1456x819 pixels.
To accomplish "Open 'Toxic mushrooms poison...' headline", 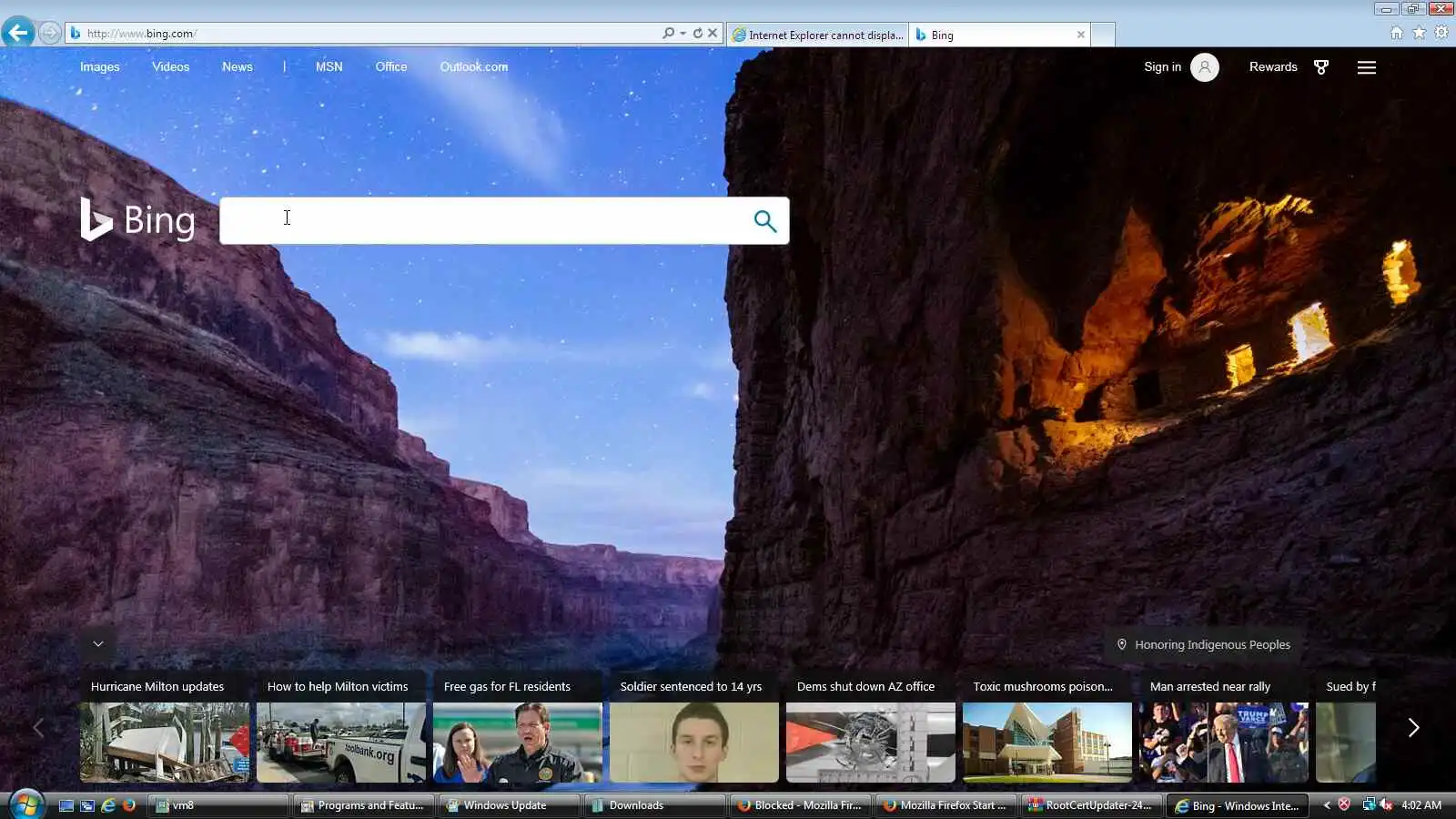I will point(1043,686).
